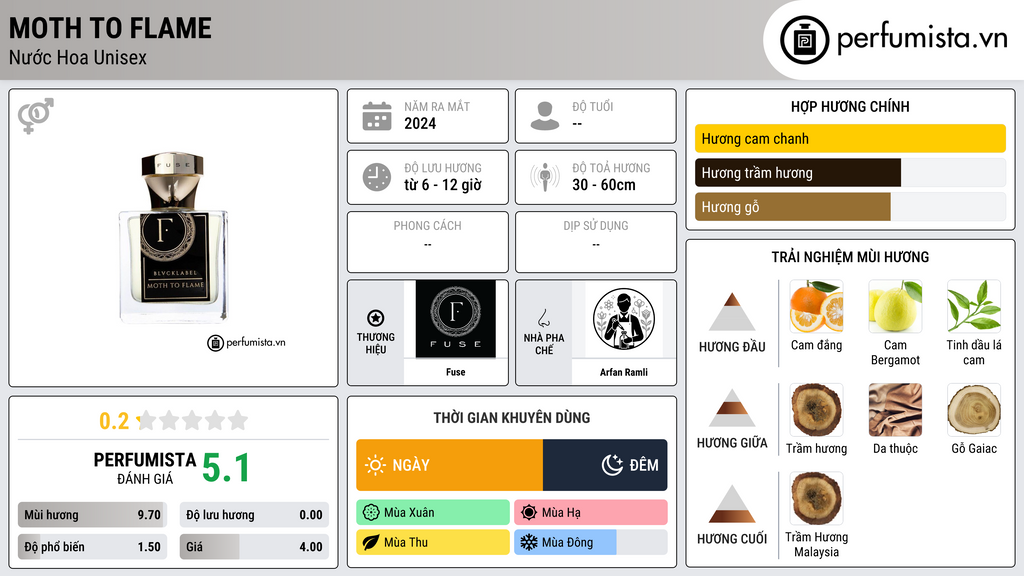Click the flower icon for Mùa Xuân
This screenshot has width=1024, height=576.
pos(371,513)
